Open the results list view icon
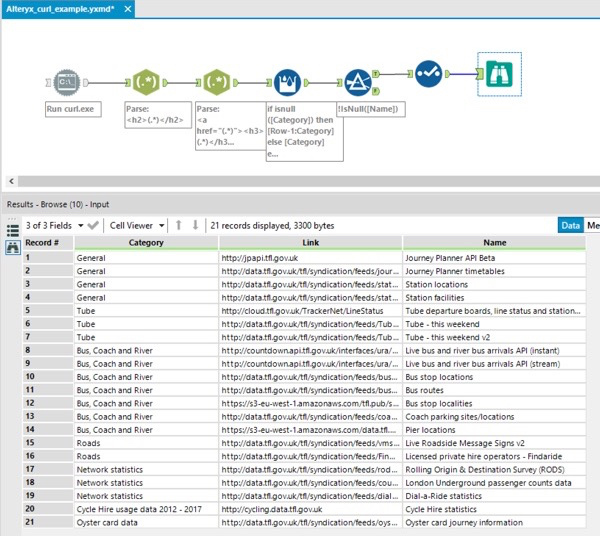The height and width of the screenshot is (536, 600). pyautogui.click(x=13, y=230)
